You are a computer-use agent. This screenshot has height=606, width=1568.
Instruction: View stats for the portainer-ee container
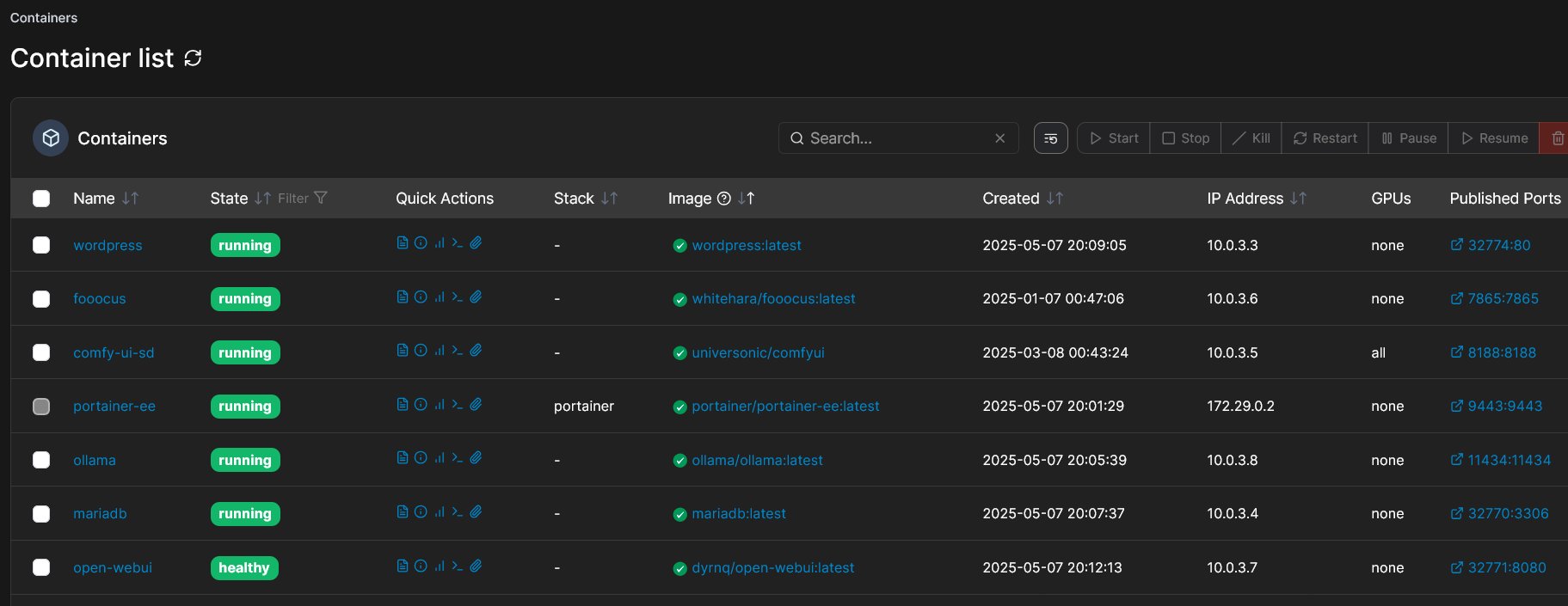439,405
